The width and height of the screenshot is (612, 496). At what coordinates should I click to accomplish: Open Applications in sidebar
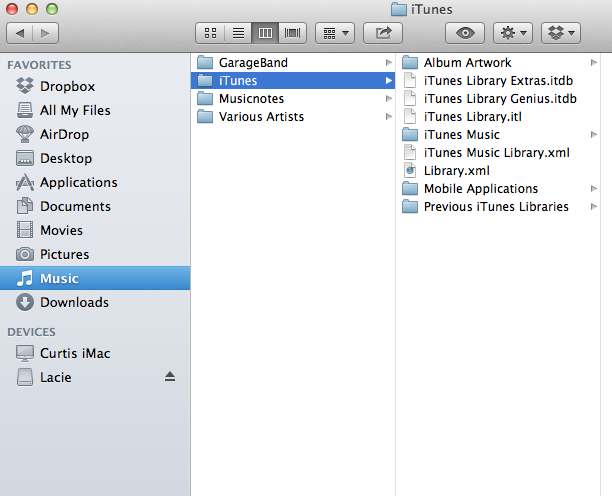[x=95, y=182]
